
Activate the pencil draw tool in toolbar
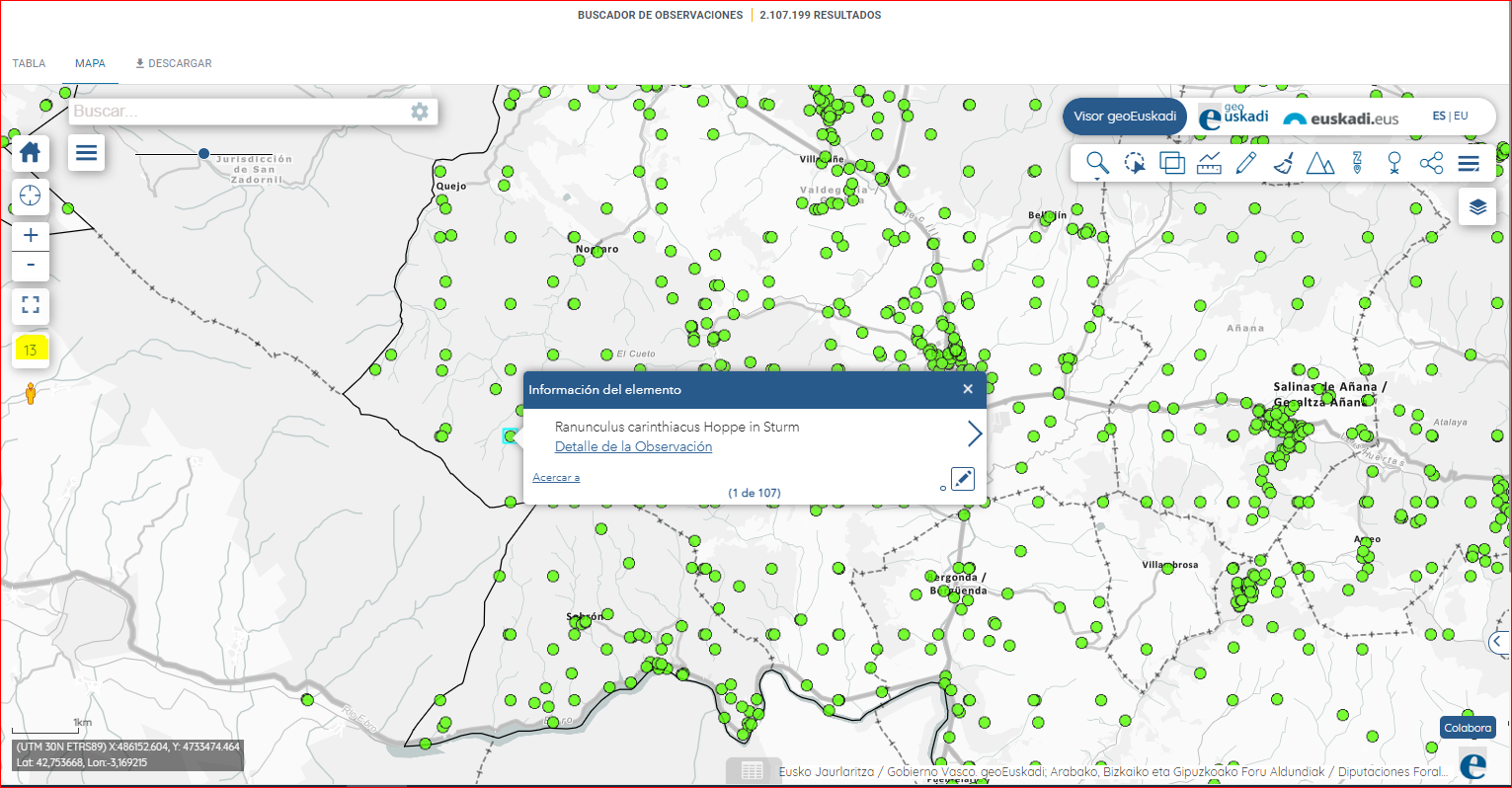[1245, 163]
